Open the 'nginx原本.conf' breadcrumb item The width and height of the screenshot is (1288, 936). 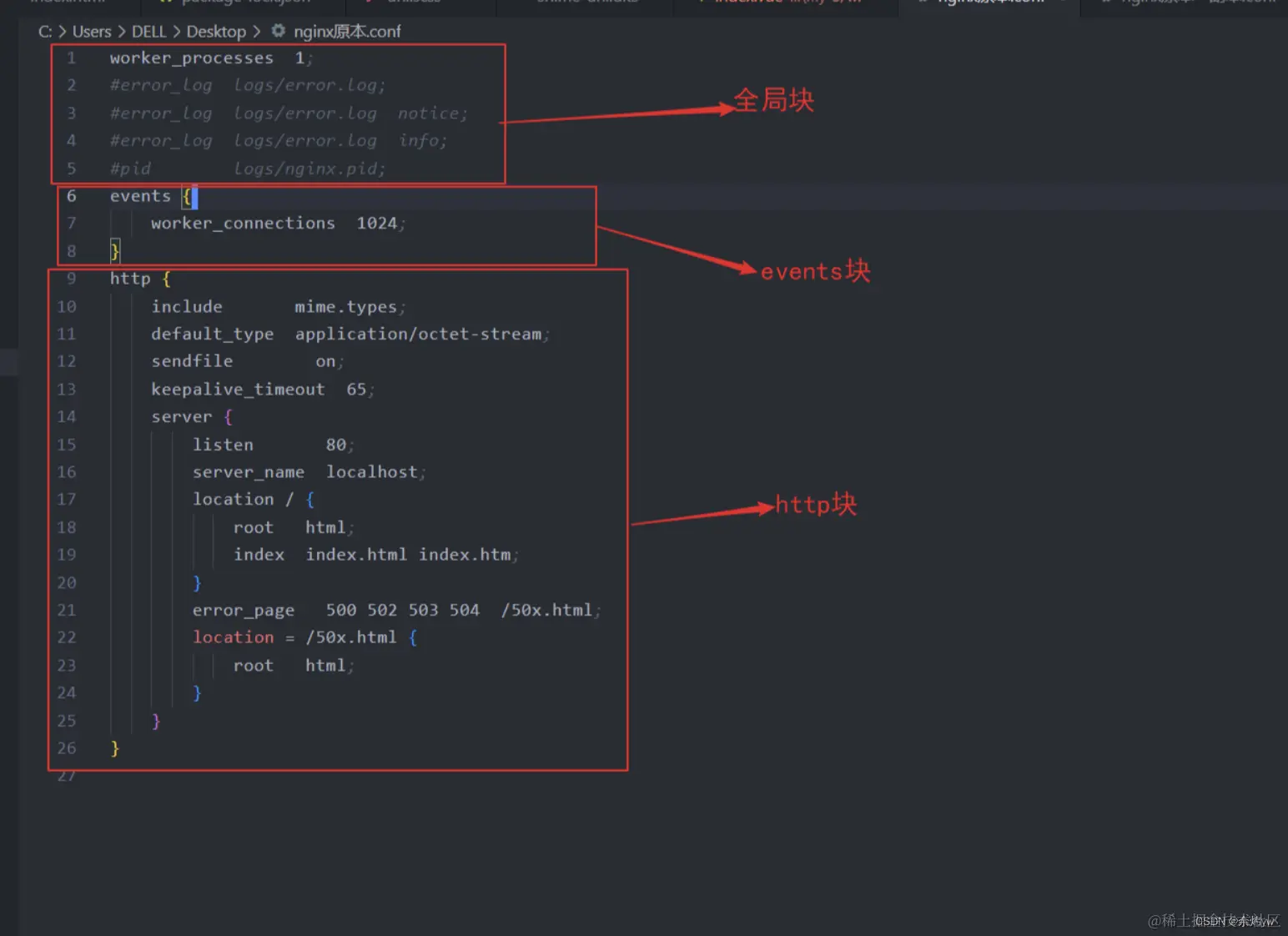tap(347, 32)
